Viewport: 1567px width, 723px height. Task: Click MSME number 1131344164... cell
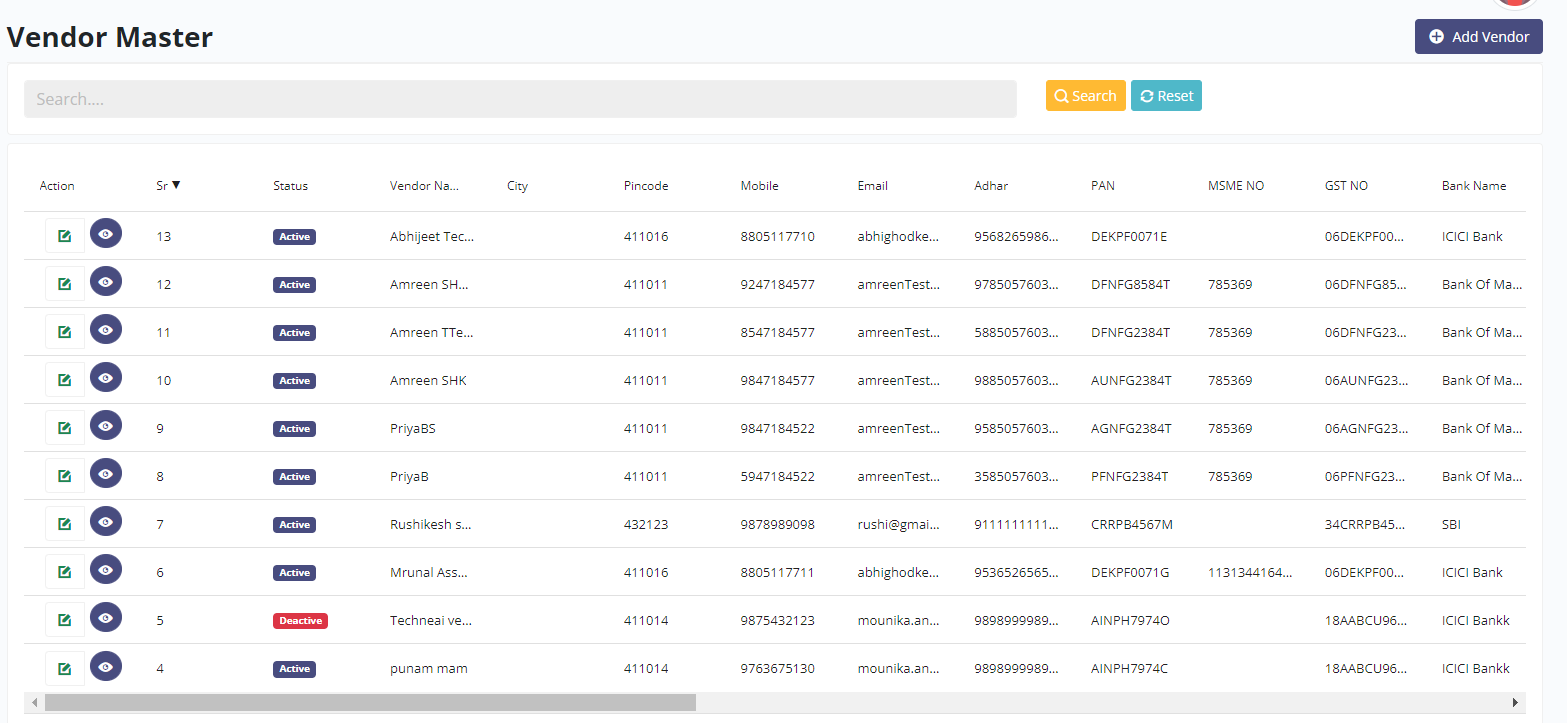point(1250,573)
